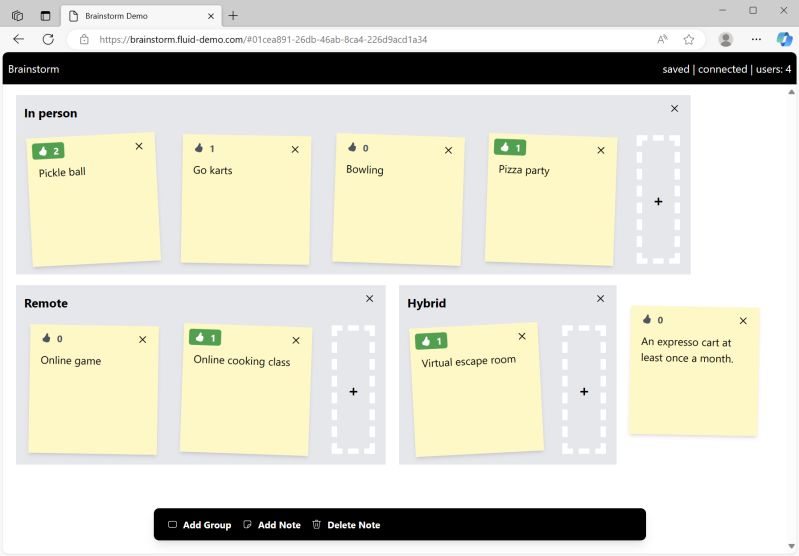Edit the Hybrid group title
Screen dimensions: 799x556
click(x=427, y=303)
